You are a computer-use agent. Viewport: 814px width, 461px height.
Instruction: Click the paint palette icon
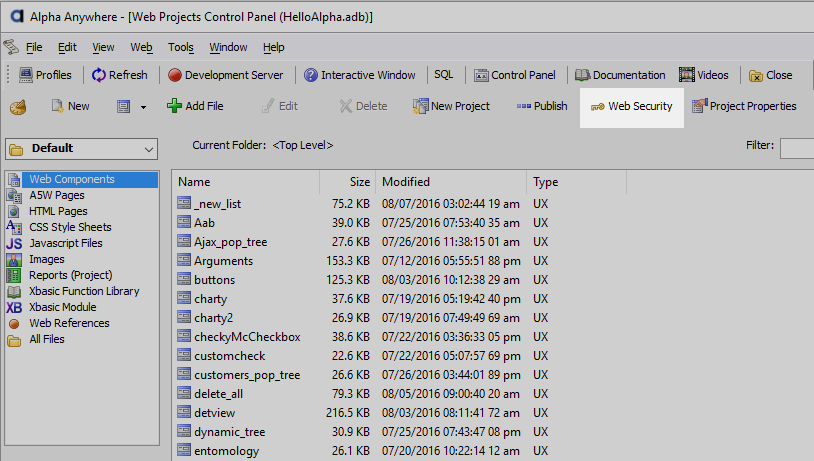18,107
